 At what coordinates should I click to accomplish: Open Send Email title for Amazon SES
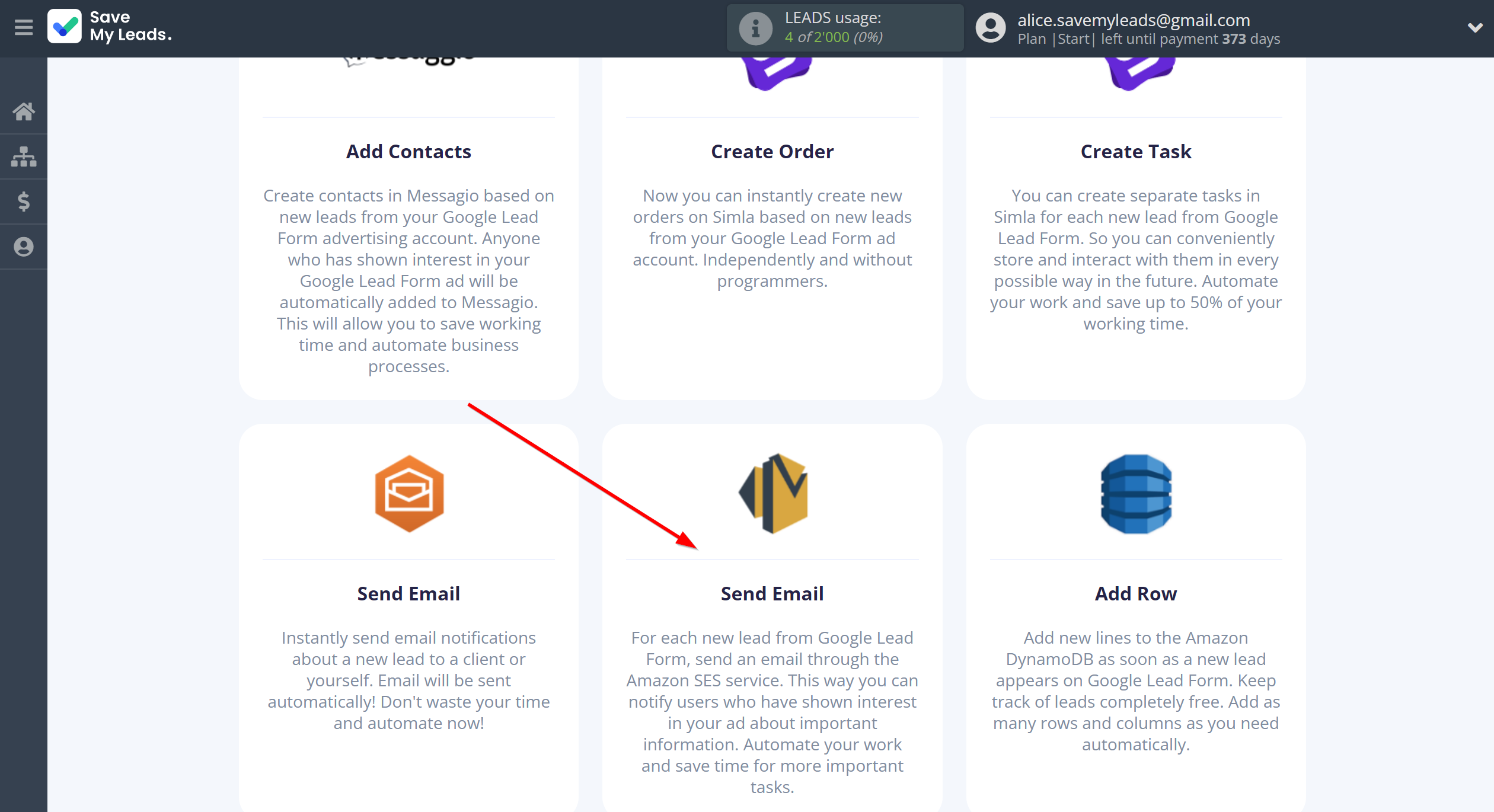click(772, 594)
